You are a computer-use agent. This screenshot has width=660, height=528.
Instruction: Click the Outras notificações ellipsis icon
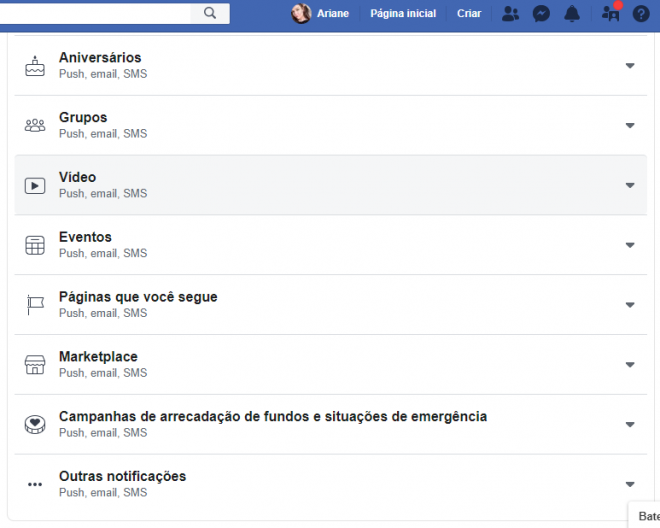(x=35, y=484)
